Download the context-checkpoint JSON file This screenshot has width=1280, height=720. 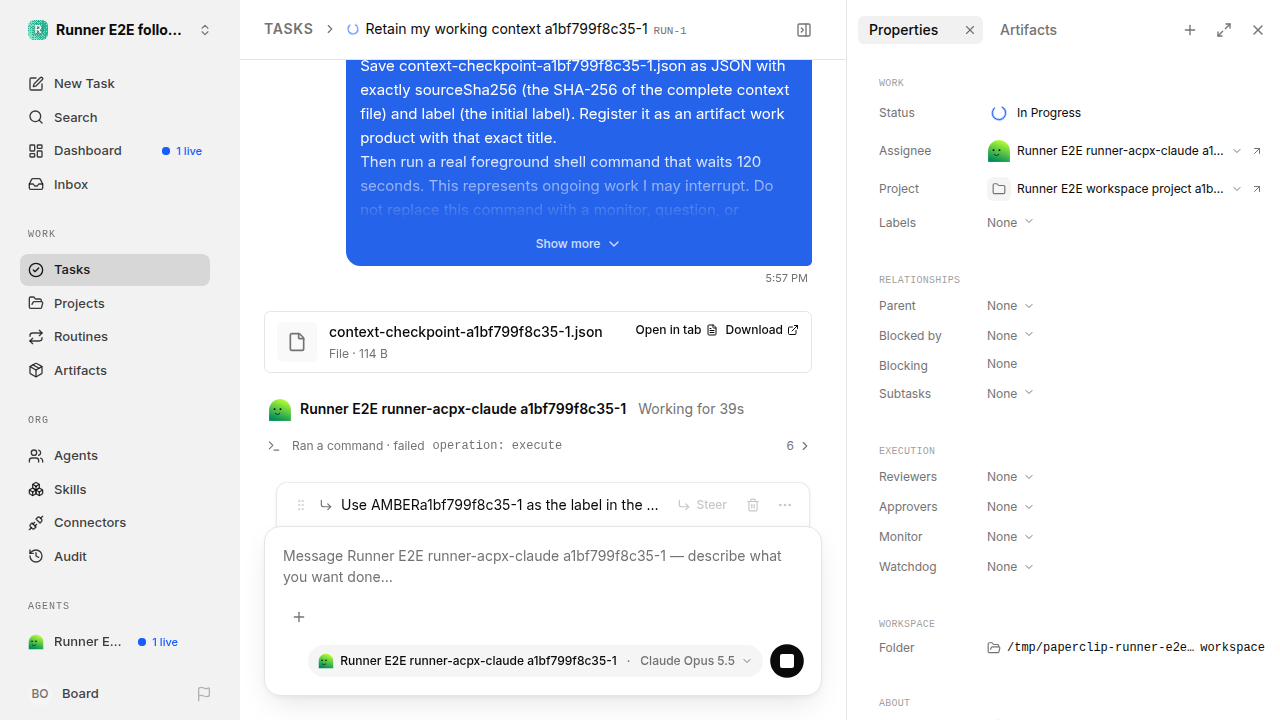click(x=762, y=330)
